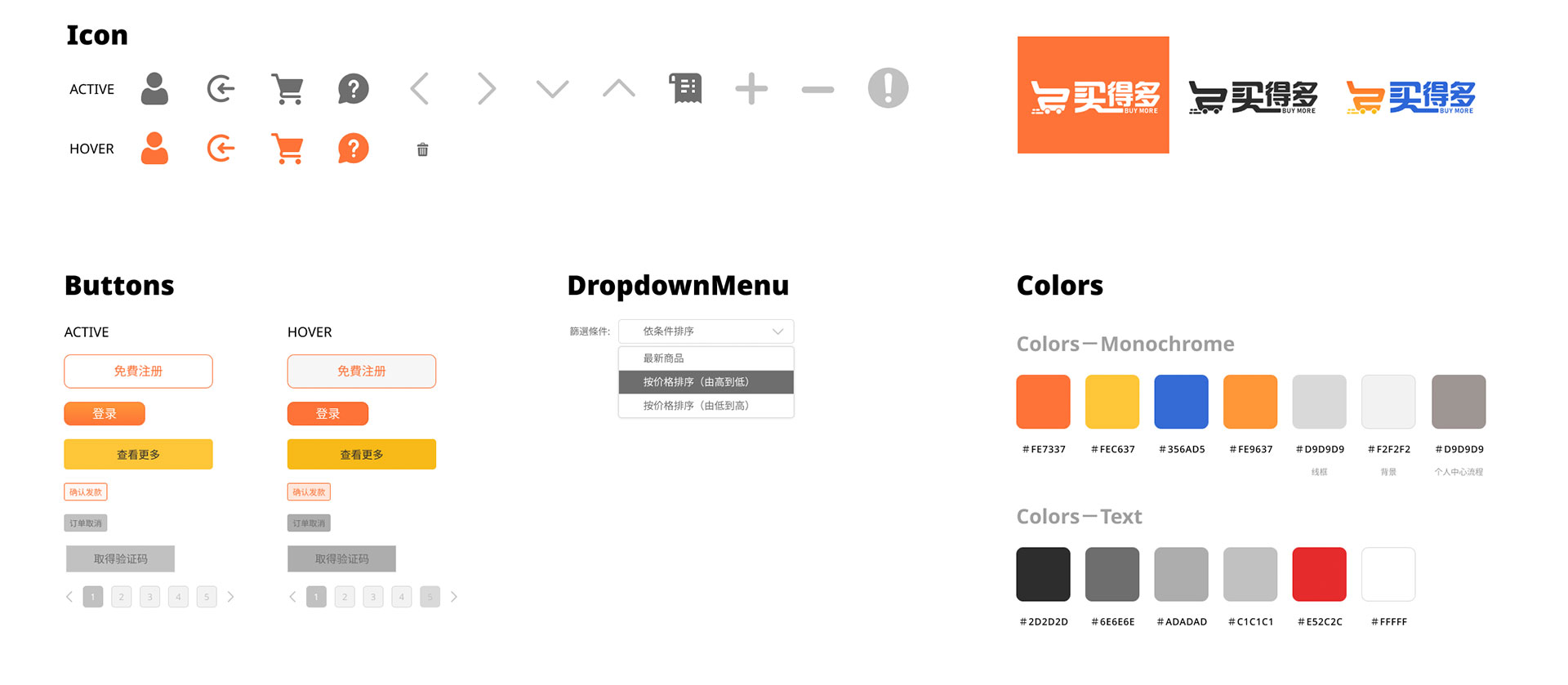Go to page 4 in ACTIVE pagination
The width and height of the screenshot is (1568, 685).
point(178,597)
